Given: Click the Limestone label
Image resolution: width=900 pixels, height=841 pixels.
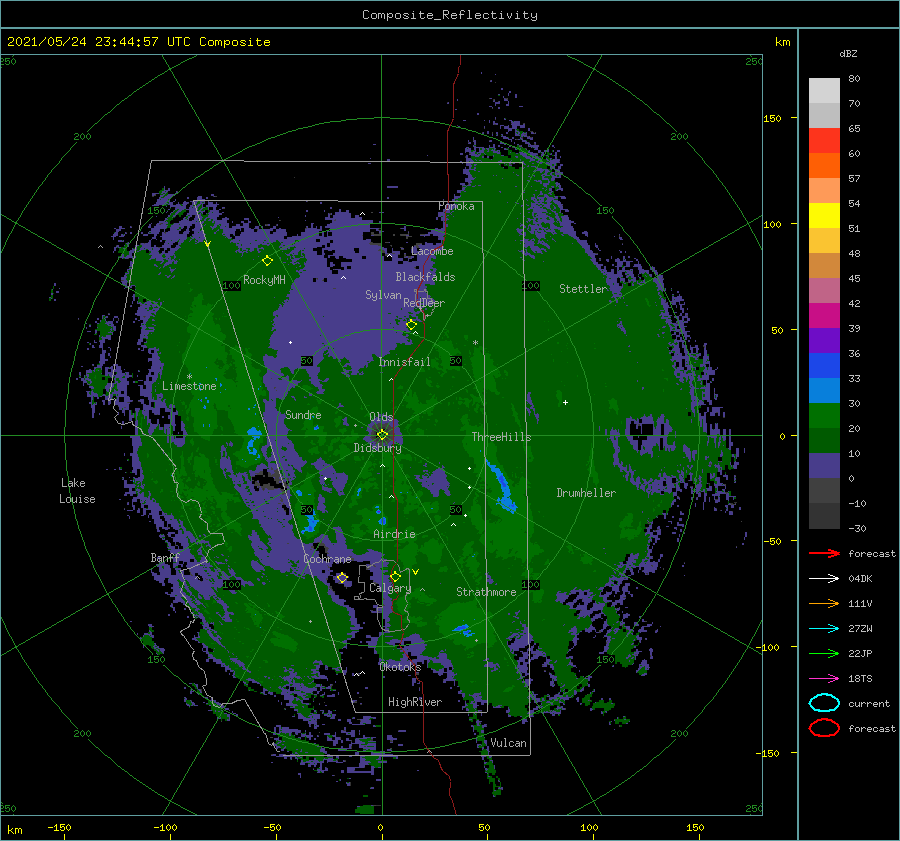Looking at the screenshot, I should (189, 386).
